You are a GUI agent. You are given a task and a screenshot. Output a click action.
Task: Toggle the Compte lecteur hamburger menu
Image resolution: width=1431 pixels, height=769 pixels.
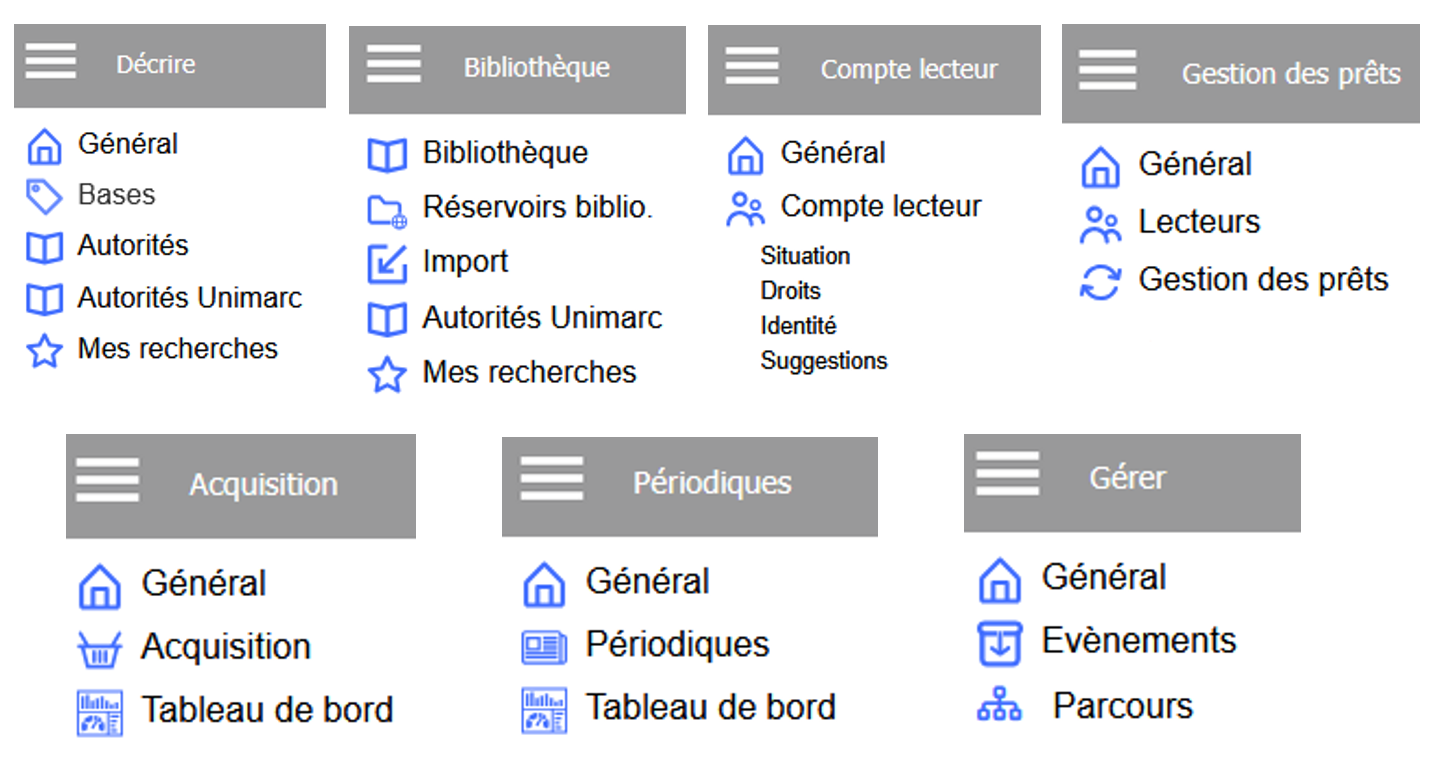coord(752,67)
